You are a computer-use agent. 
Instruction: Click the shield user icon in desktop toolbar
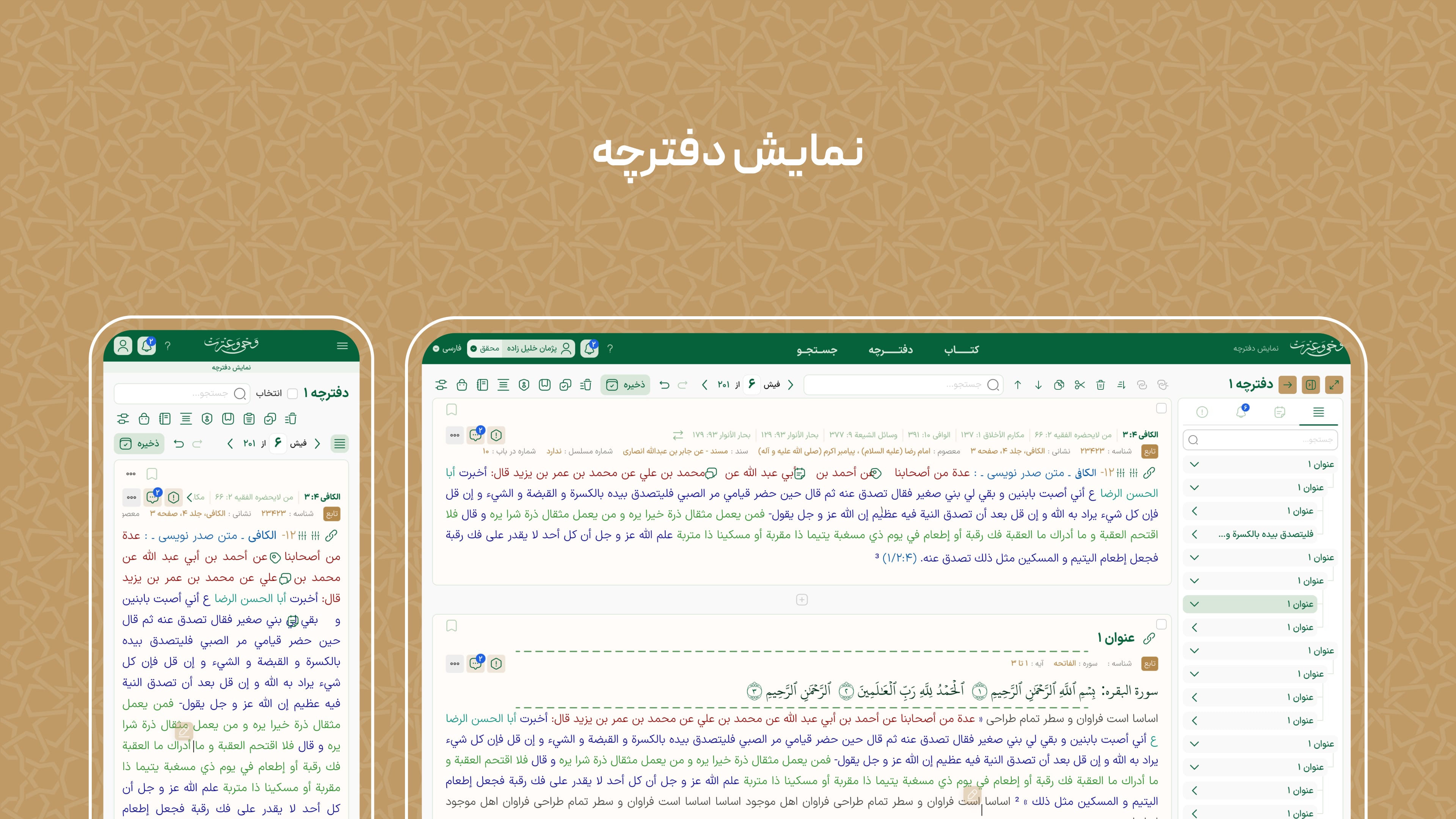pos(524,385)
